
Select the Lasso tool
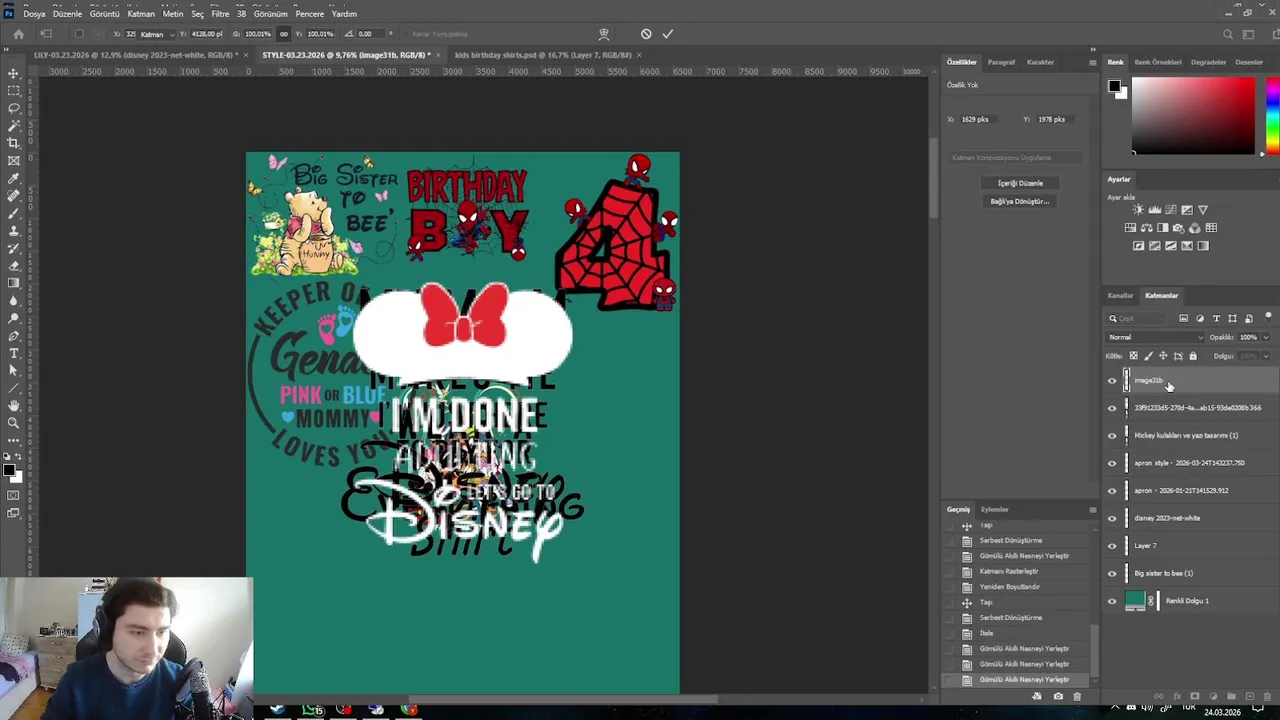click(x=13, y=108)
